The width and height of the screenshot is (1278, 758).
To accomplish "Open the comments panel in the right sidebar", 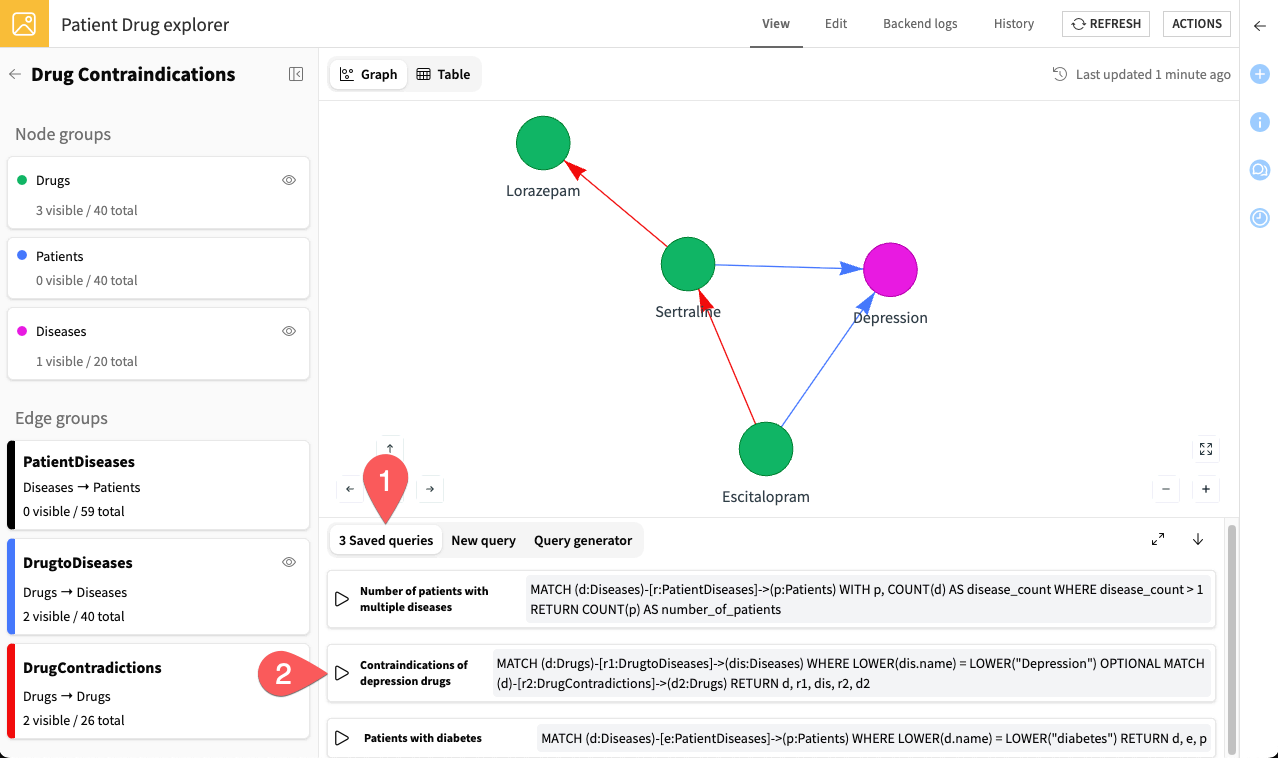I will pyautogui.click(x=1259, y=170).
